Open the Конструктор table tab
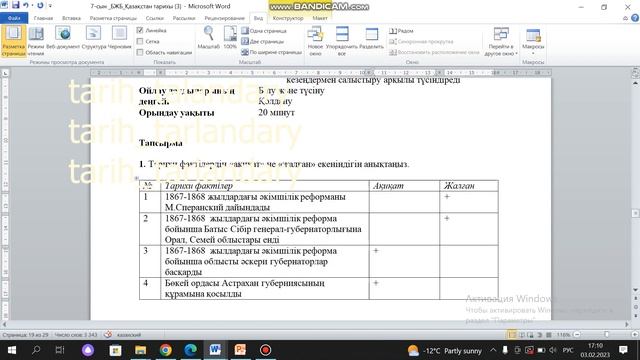 (288, 18)
